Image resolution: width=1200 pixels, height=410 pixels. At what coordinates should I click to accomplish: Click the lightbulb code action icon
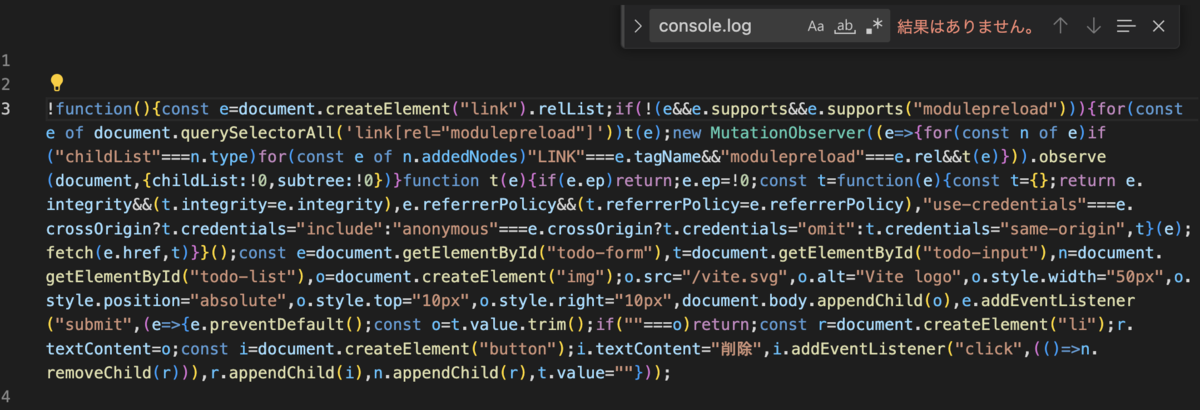tap(57, 83)
